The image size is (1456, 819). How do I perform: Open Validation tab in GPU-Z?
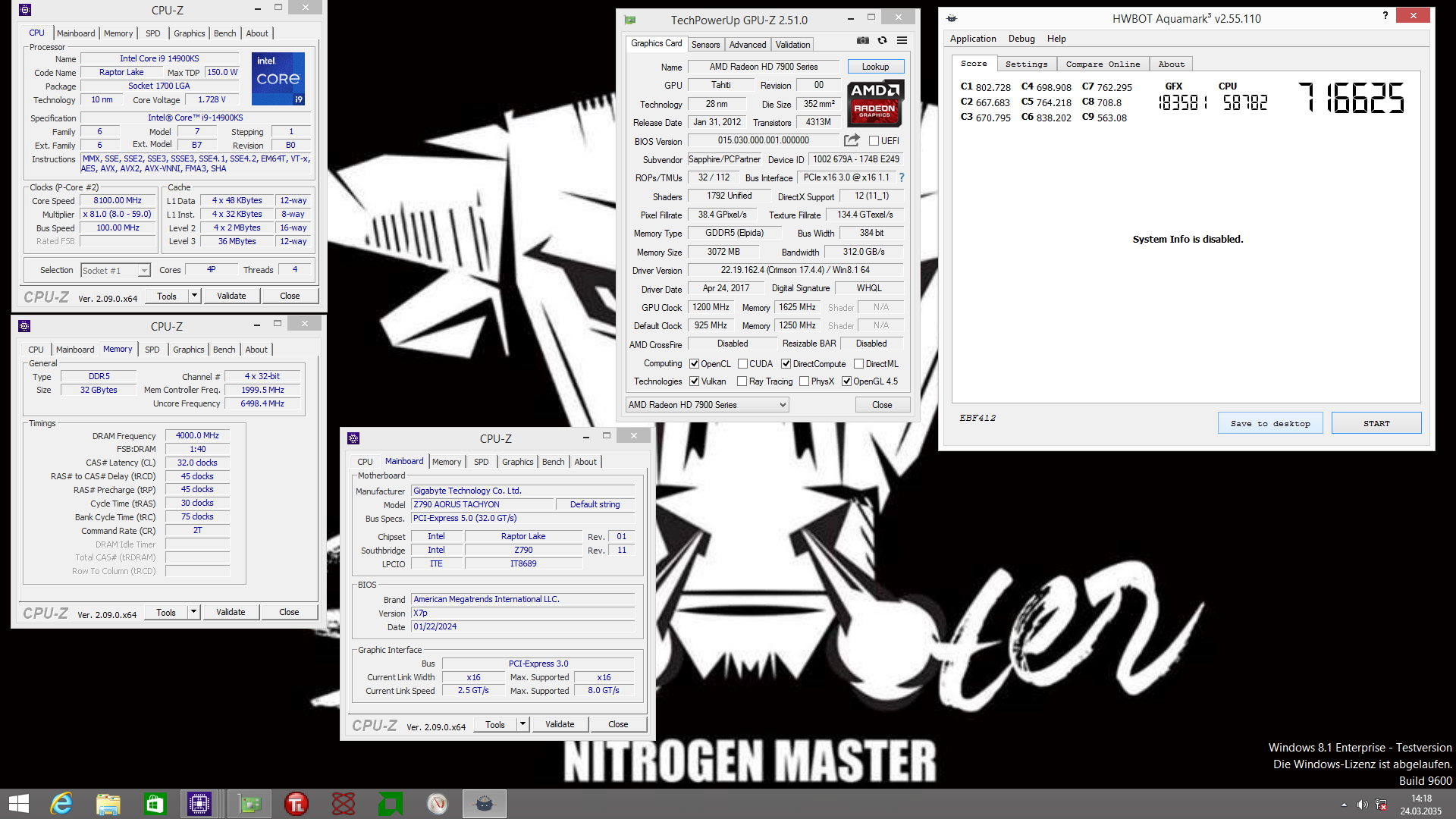[792, 45]
